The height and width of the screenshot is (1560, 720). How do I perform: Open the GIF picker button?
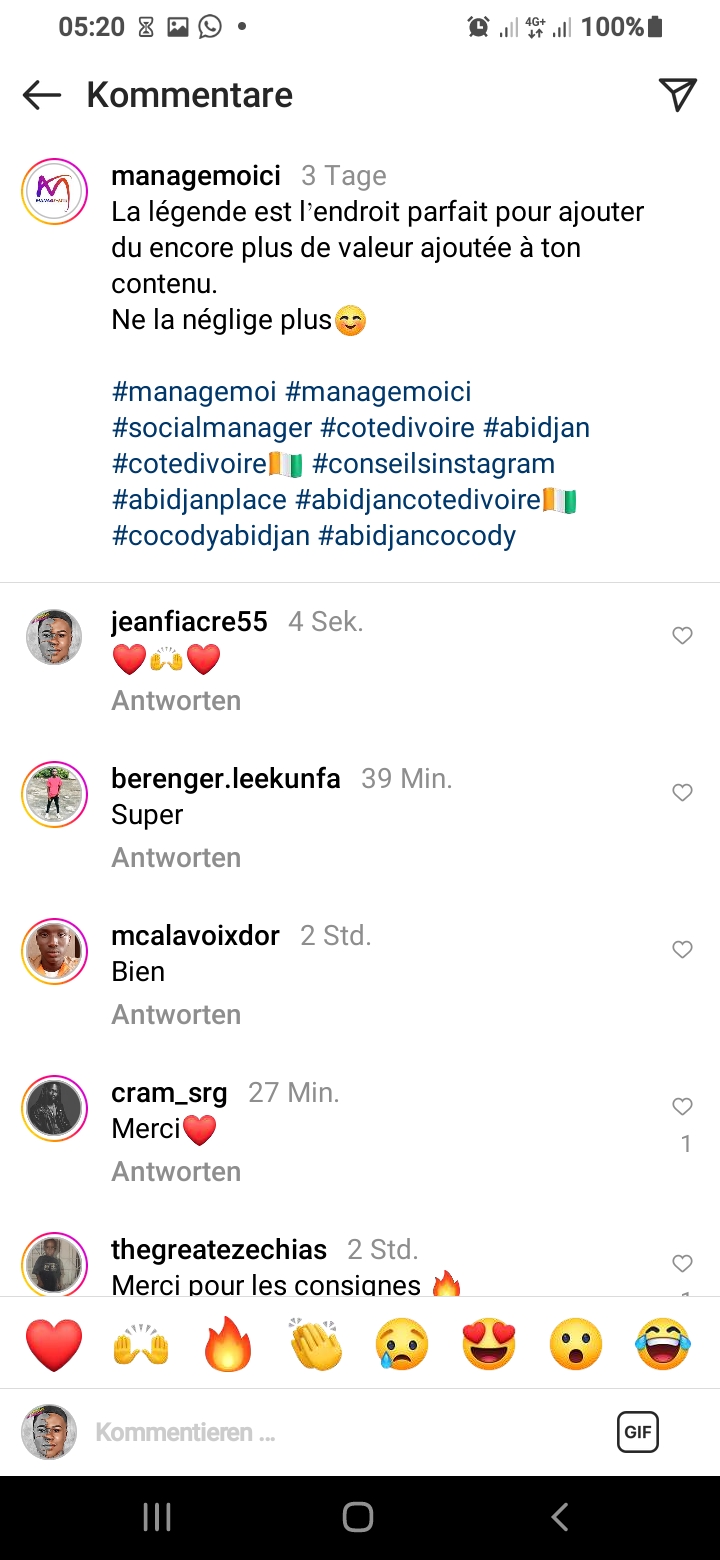click(x=637, y=1432)
